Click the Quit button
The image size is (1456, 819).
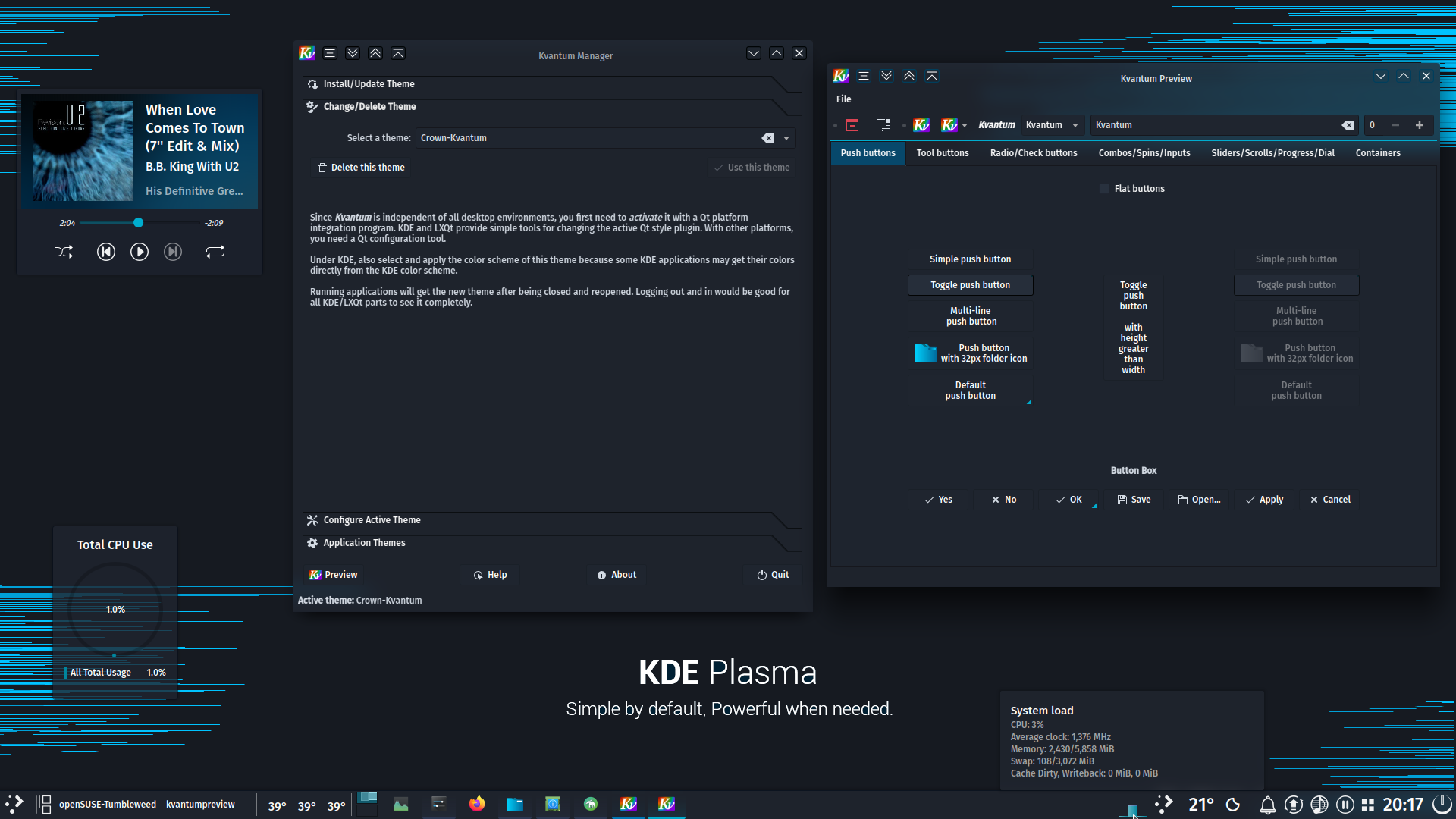[x=773, y=575]
